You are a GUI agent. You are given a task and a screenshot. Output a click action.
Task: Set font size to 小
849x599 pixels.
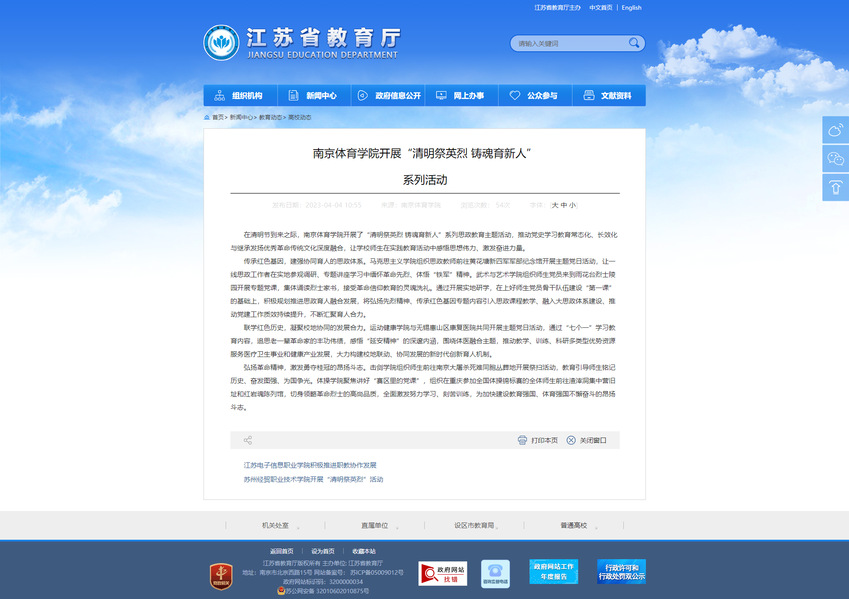pos(573,204)
